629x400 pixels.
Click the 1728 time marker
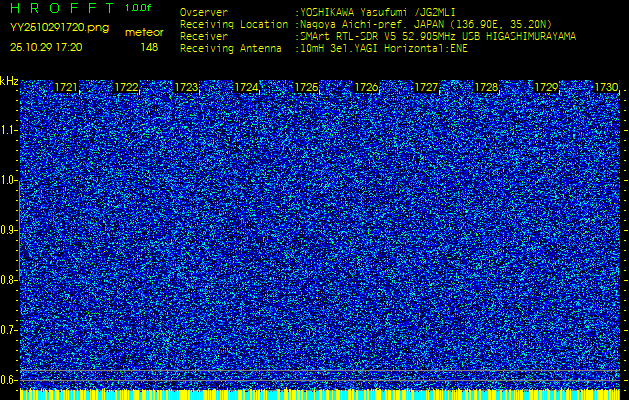point(486,87)
